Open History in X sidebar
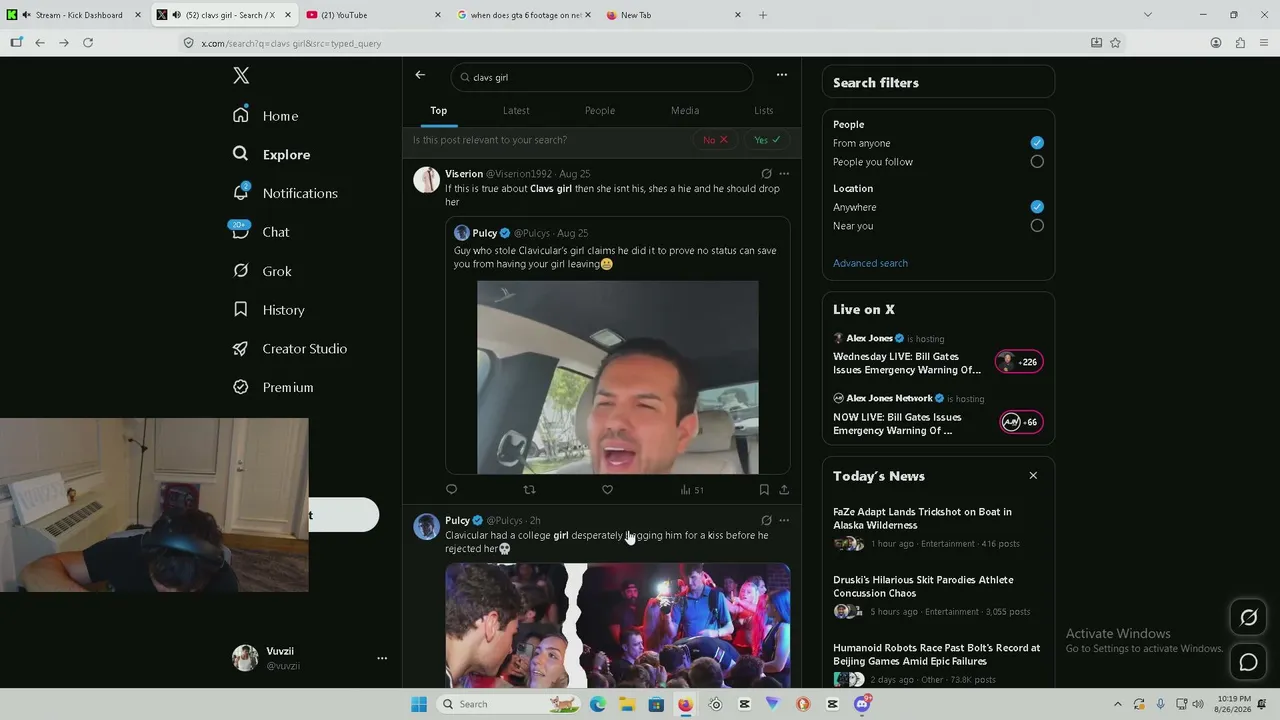 (268, 310)
